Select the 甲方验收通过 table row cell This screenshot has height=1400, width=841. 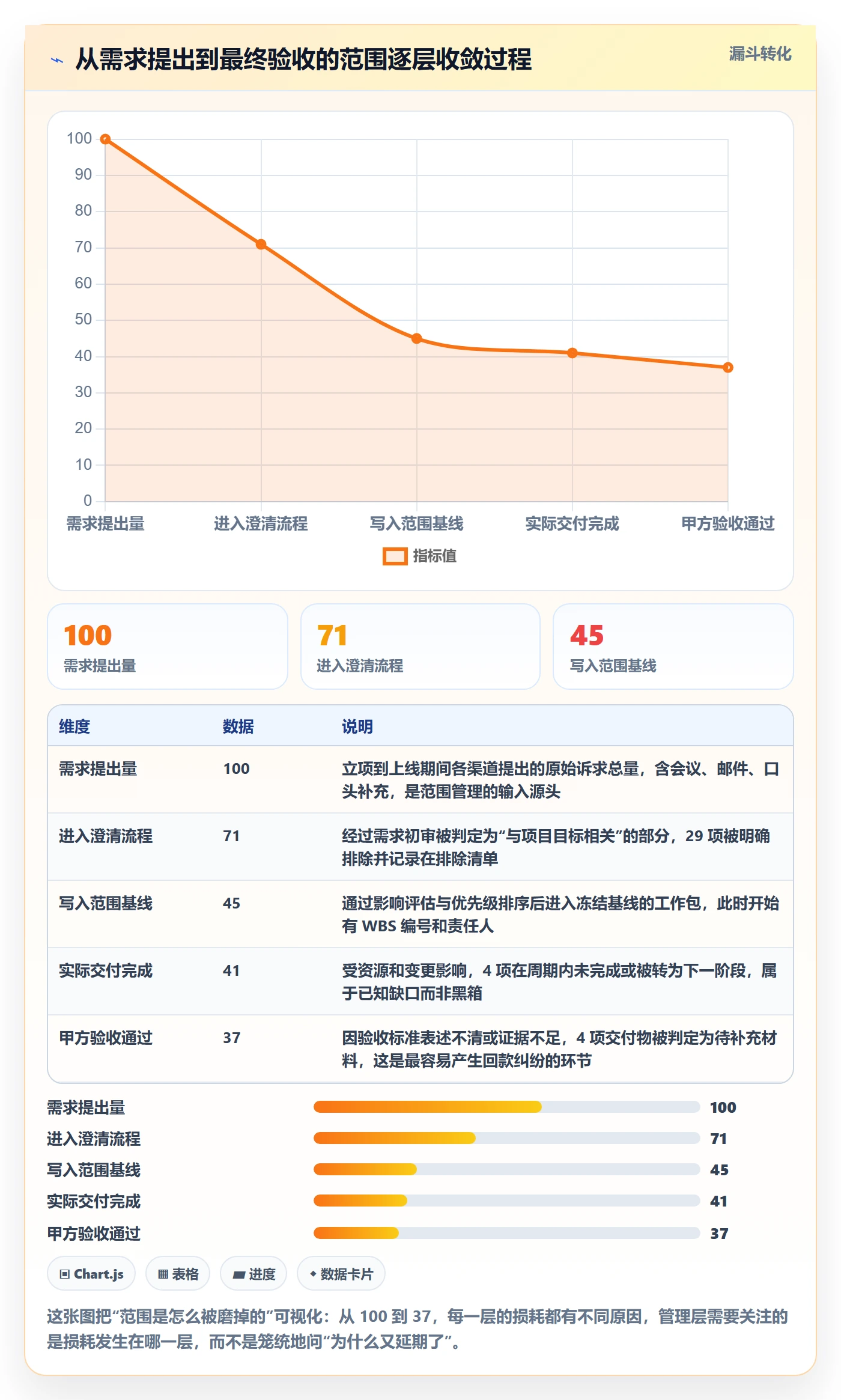(x=106, y=1038)
